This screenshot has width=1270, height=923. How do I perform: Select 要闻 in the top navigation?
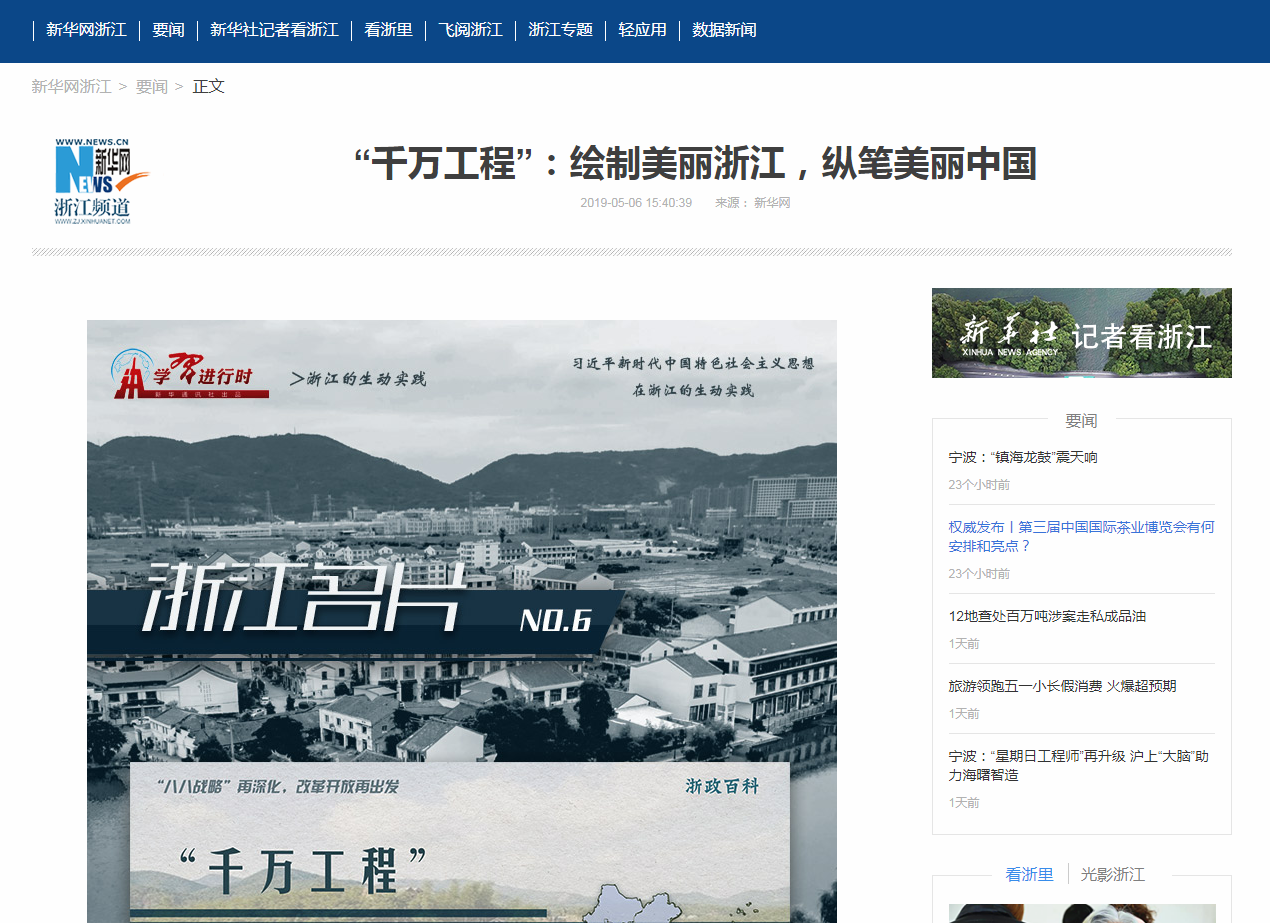click(168, 30)
